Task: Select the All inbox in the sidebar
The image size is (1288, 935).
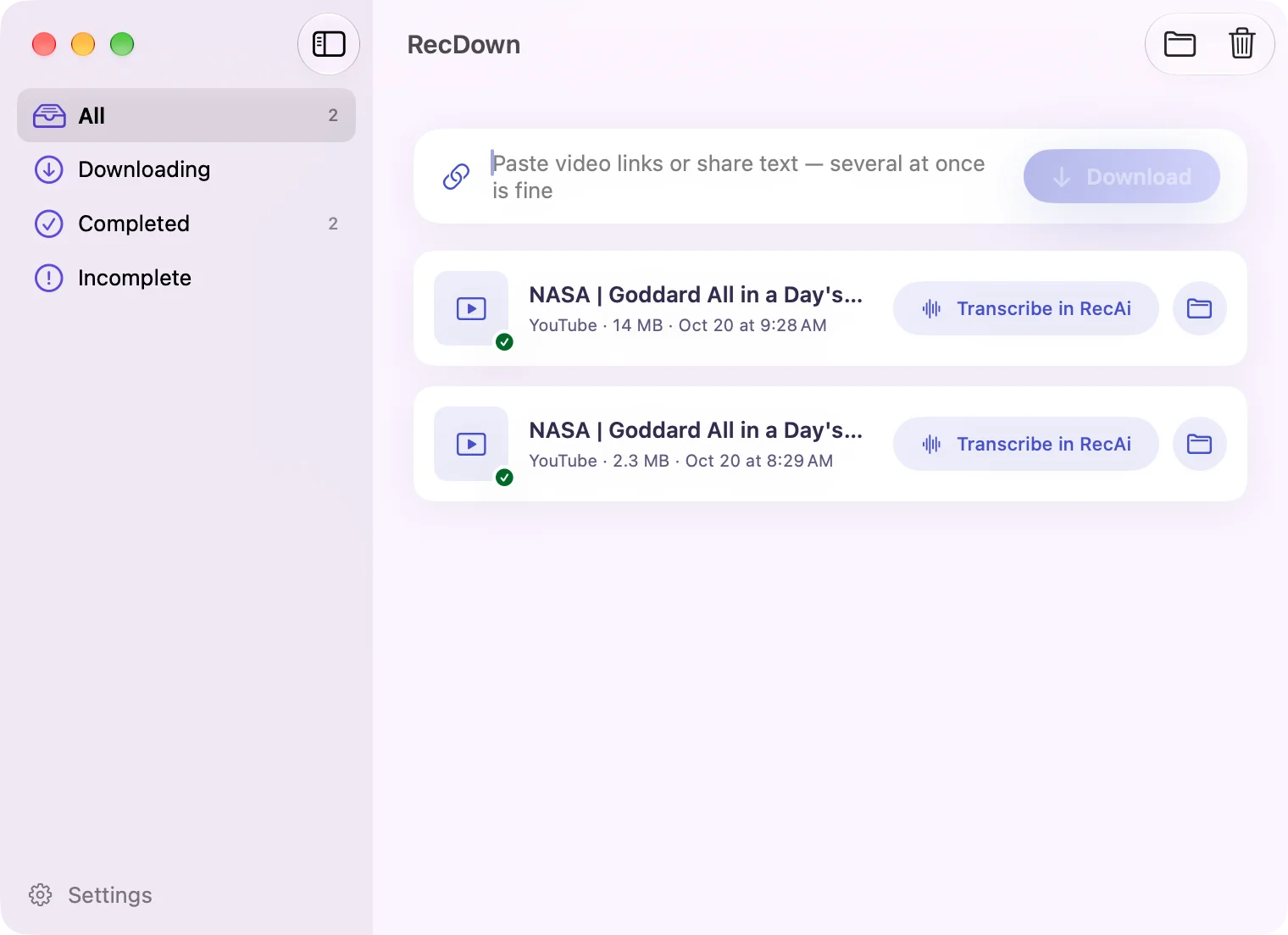Action: [186, 115]
